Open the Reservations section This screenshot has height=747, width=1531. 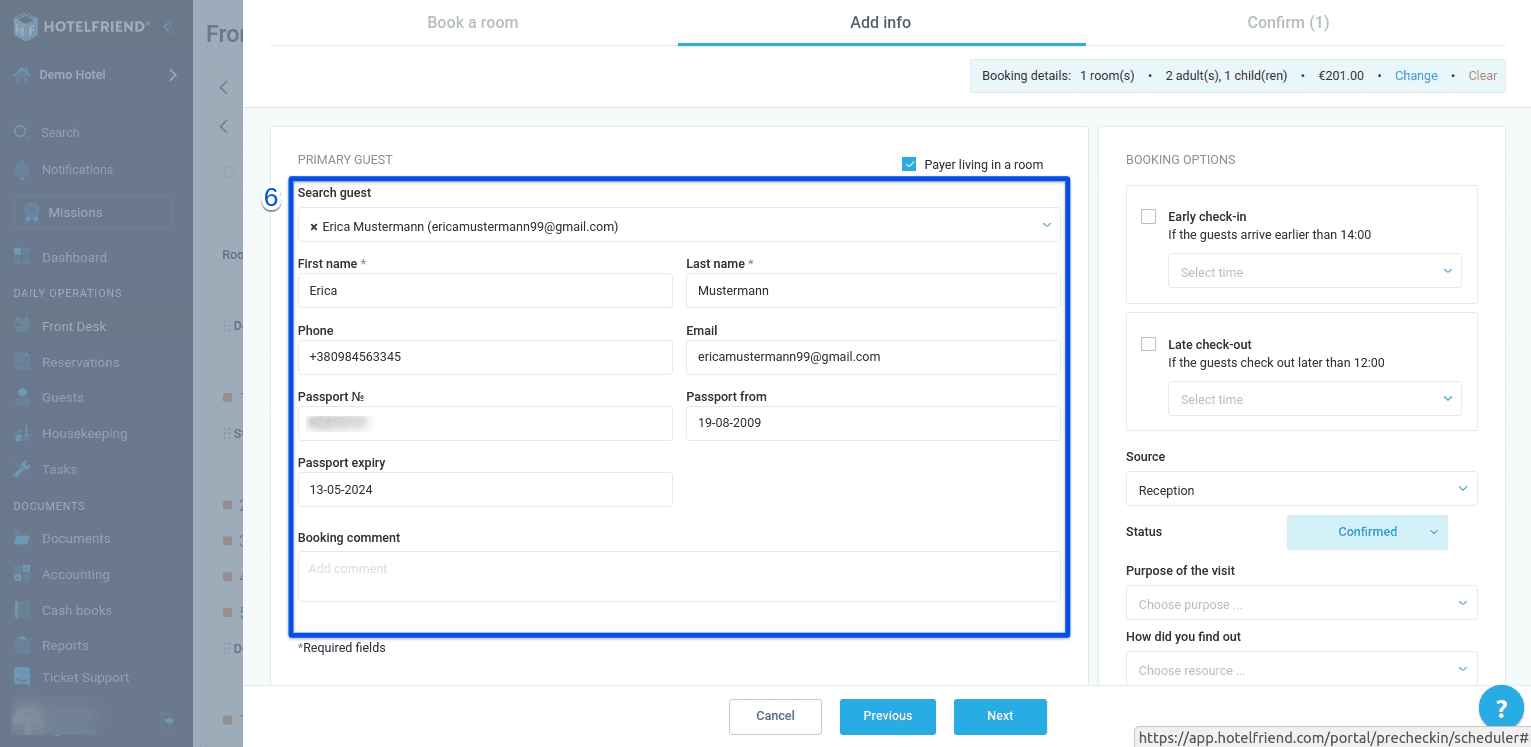click(80, 361)
